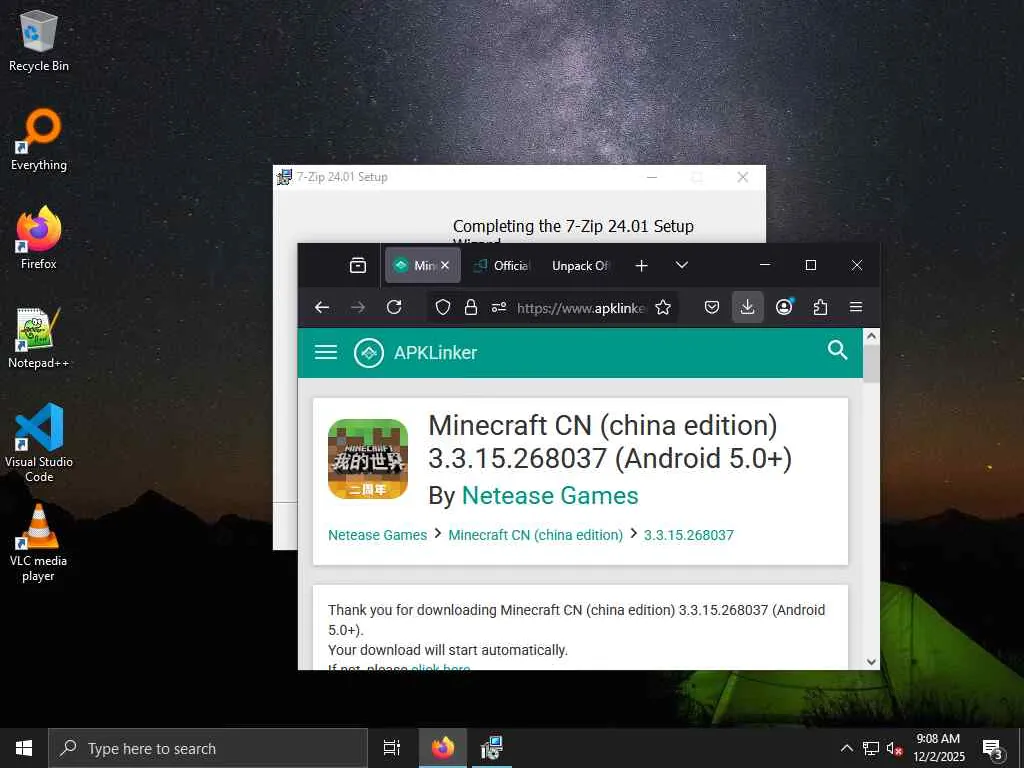
Task: Open the Recycle Bin desktop icon
Action: (39, 40)
